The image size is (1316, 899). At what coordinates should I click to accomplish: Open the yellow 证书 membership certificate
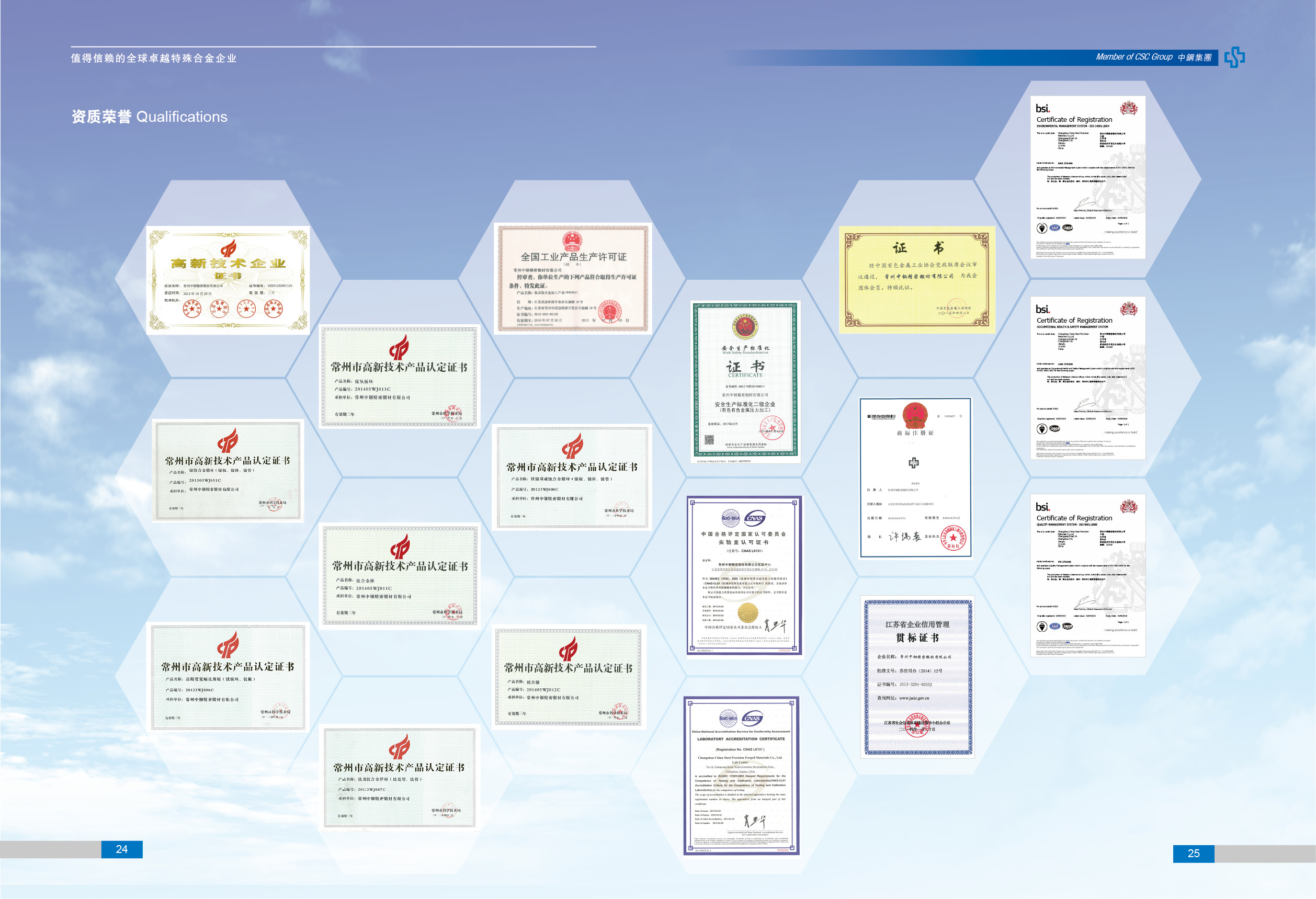coord(917,280)
